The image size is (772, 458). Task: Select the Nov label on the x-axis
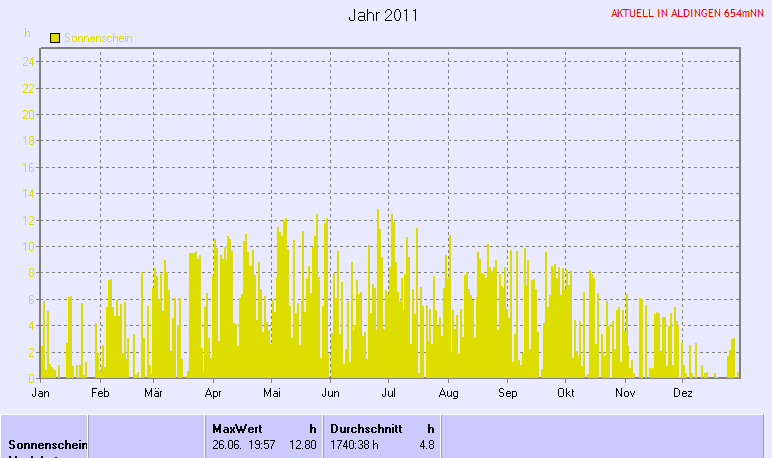coord(625,393)
